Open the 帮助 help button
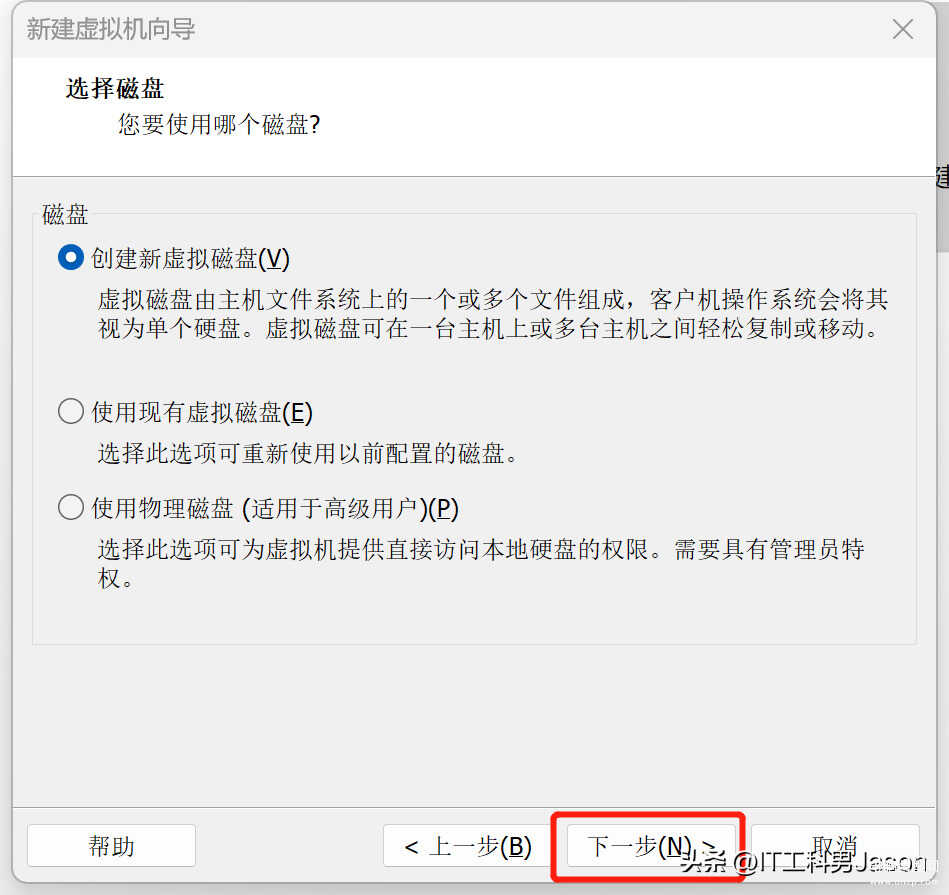 [x=111, y=845]
